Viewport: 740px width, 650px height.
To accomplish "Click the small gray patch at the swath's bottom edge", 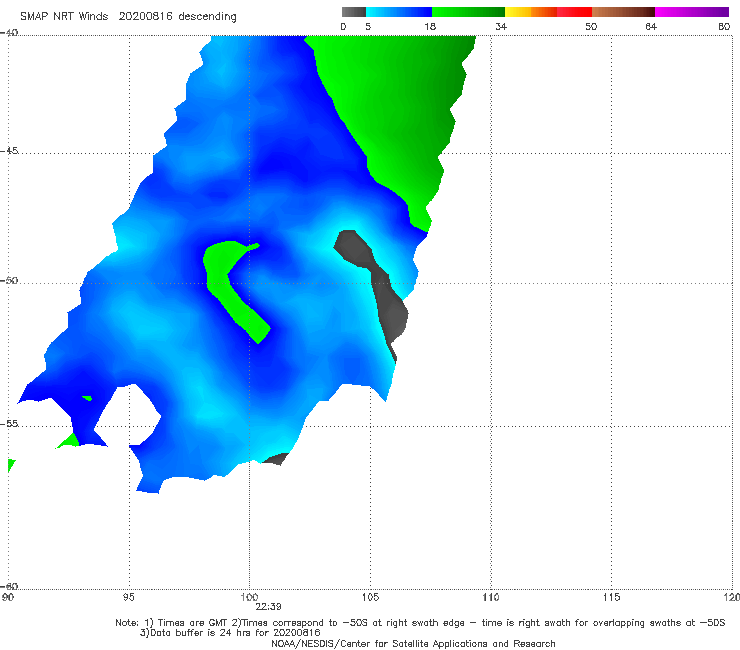I will pos(276,459).
